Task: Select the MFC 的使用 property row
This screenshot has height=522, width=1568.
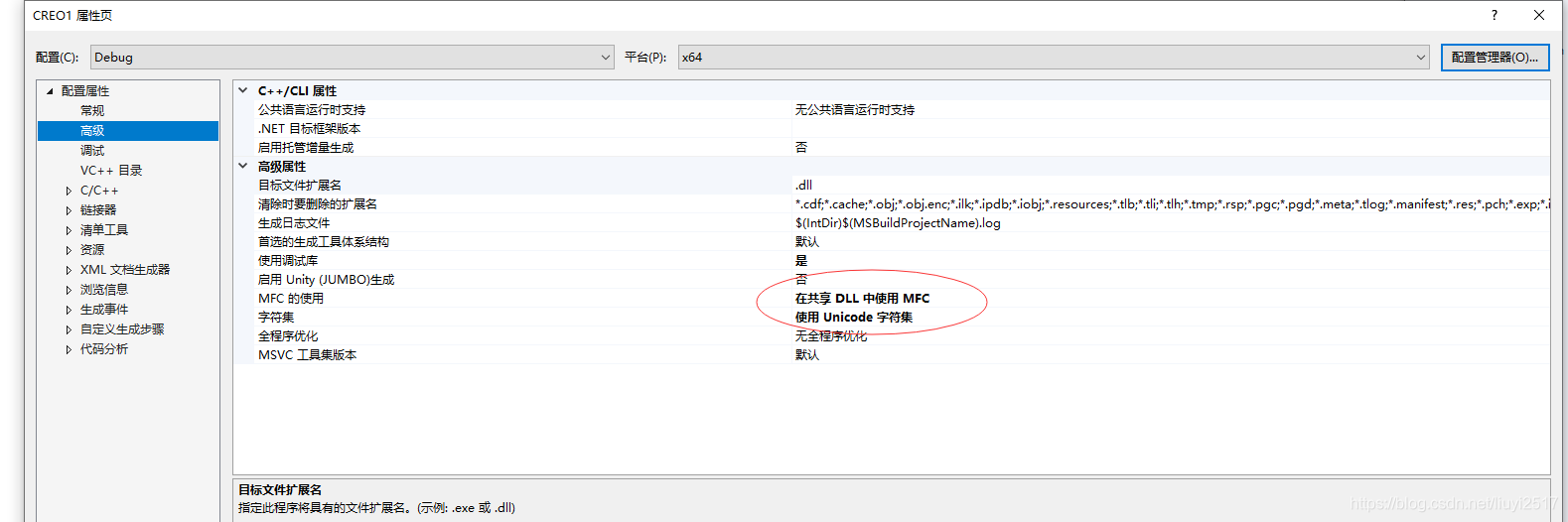Action: click(x=291, y=299)
